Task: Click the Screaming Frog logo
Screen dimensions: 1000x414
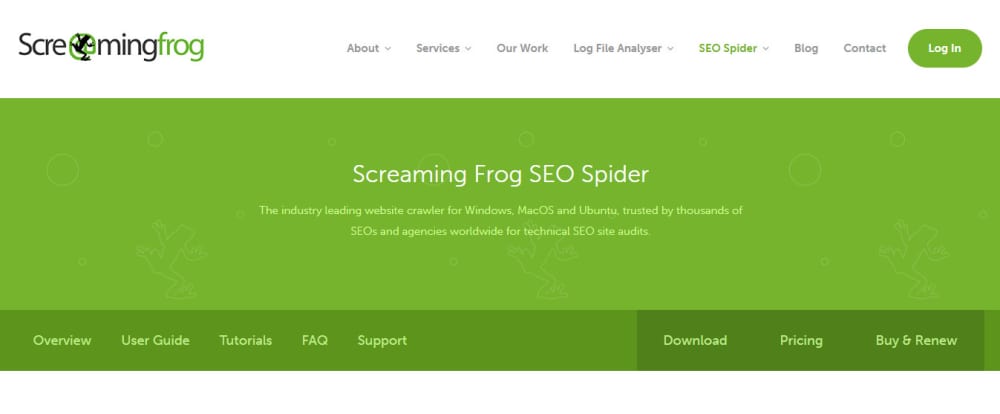Action: 111,47
